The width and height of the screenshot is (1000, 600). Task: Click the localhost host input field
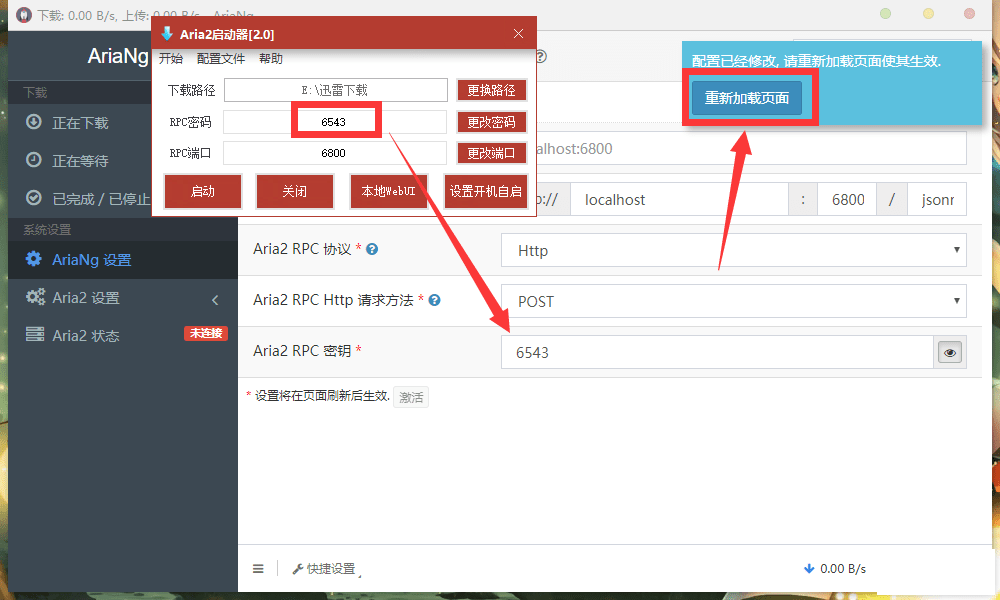[679, 200]
